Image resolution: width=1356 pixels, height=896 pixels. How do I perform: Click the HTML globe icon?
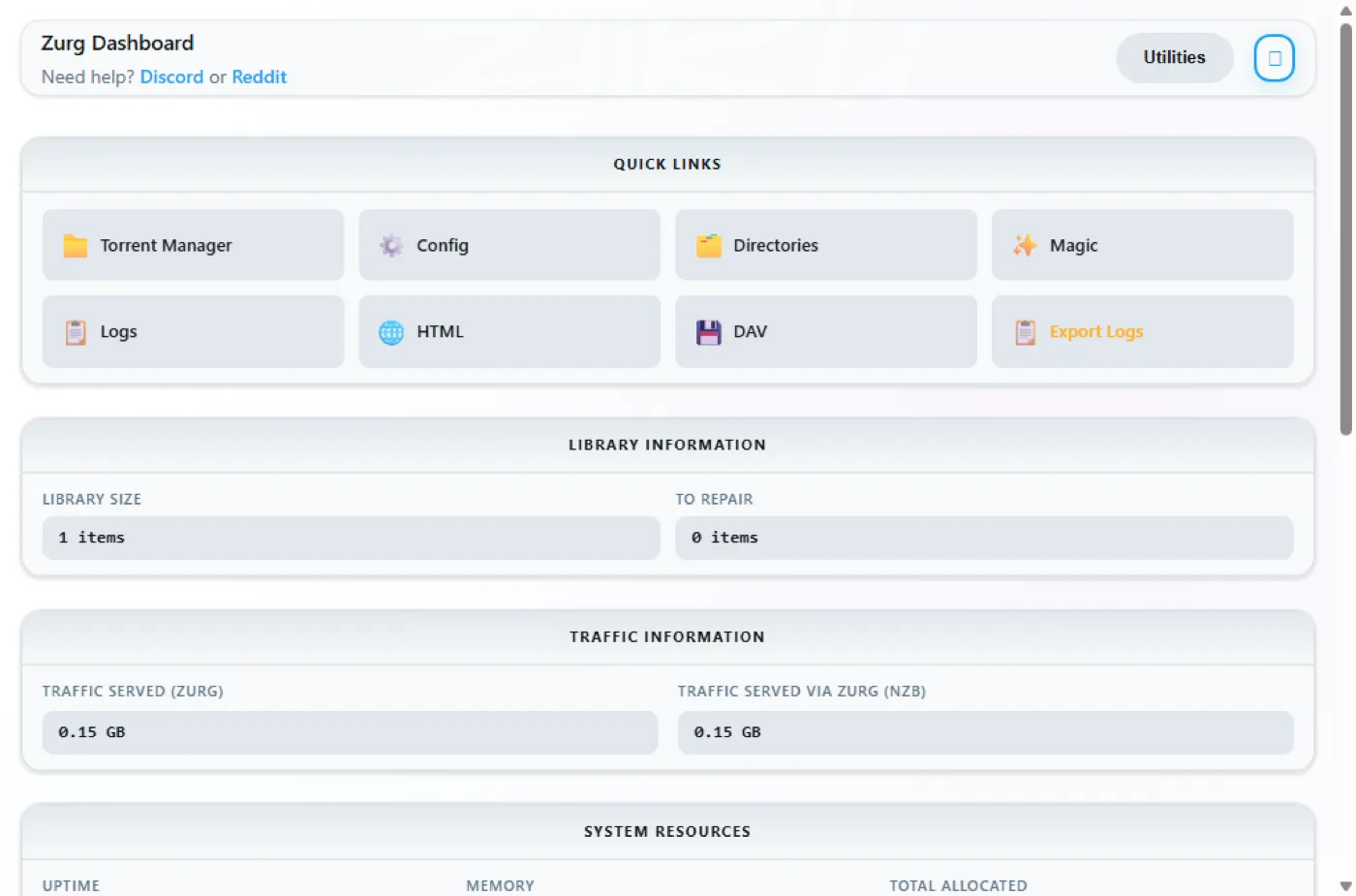point(391,332)
